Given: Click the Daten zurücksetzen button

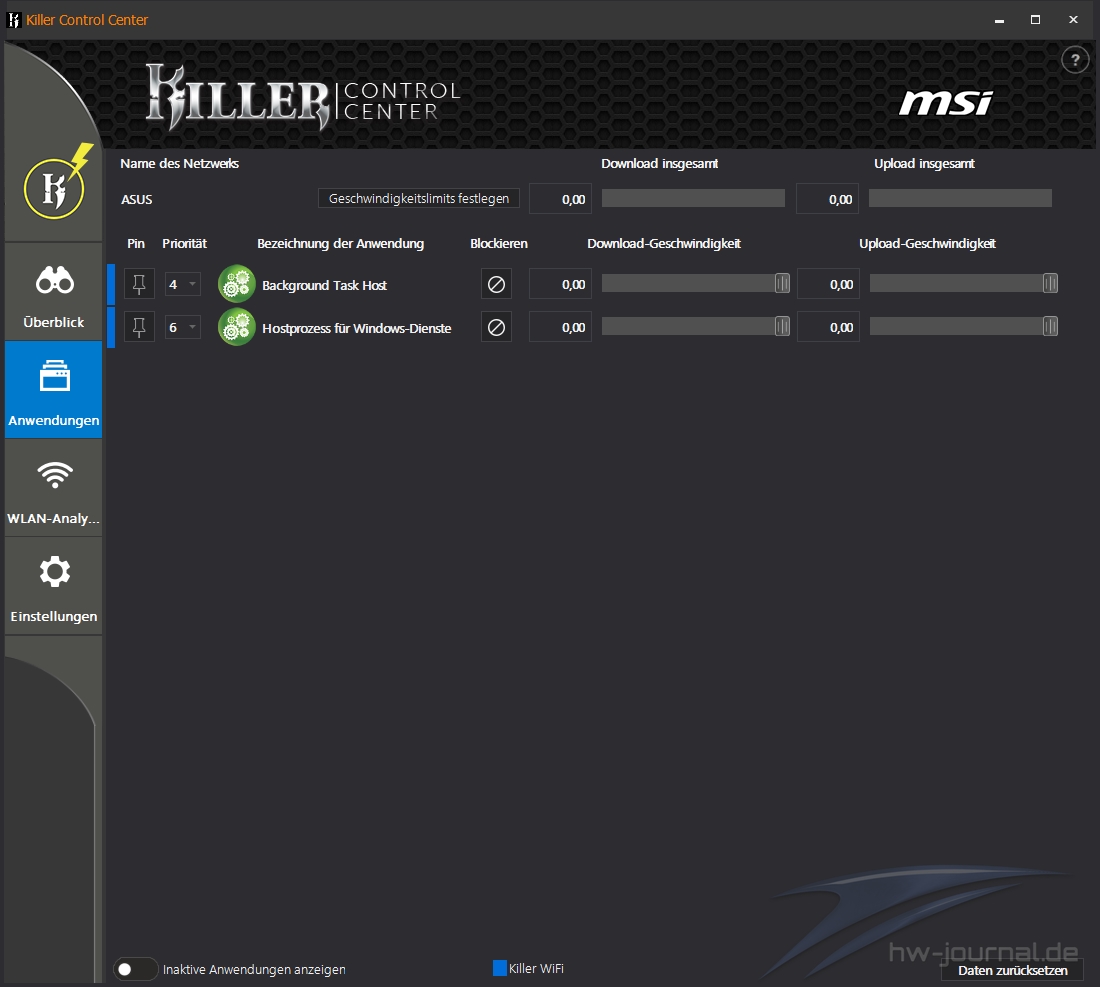Looking at the screenshot, I should pos(1012,970).
